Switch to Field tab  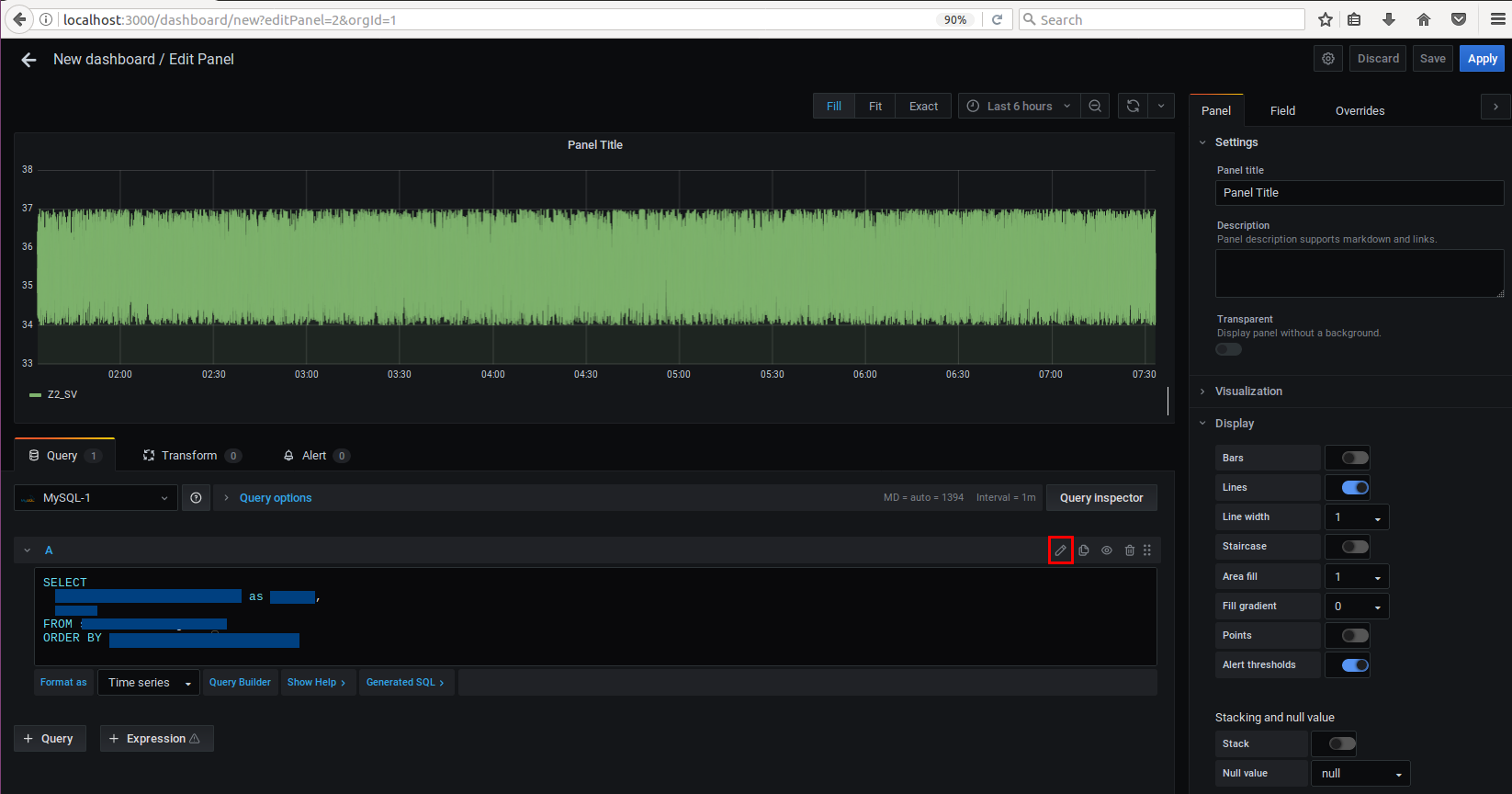[1282, 111]
